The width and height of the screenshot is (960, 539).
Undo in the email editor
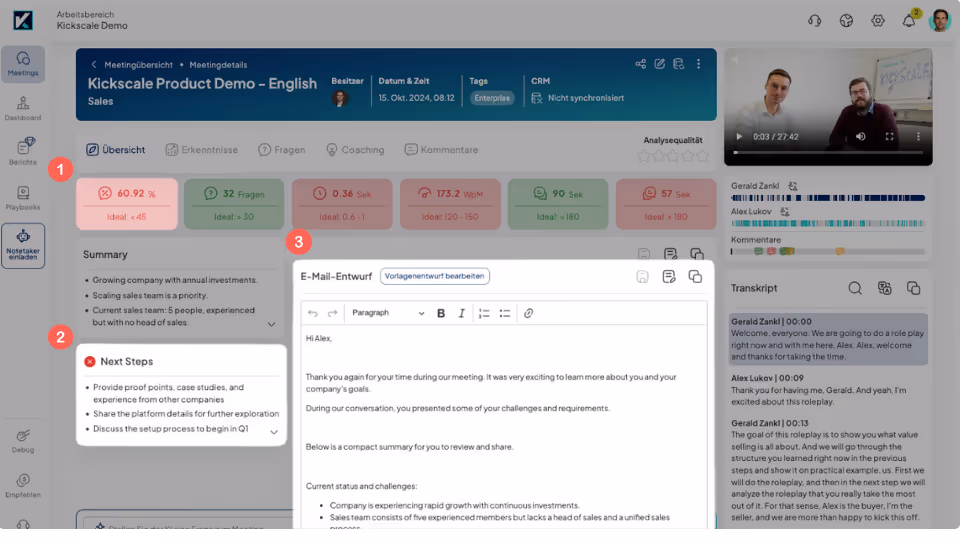(x=313, y=313)
